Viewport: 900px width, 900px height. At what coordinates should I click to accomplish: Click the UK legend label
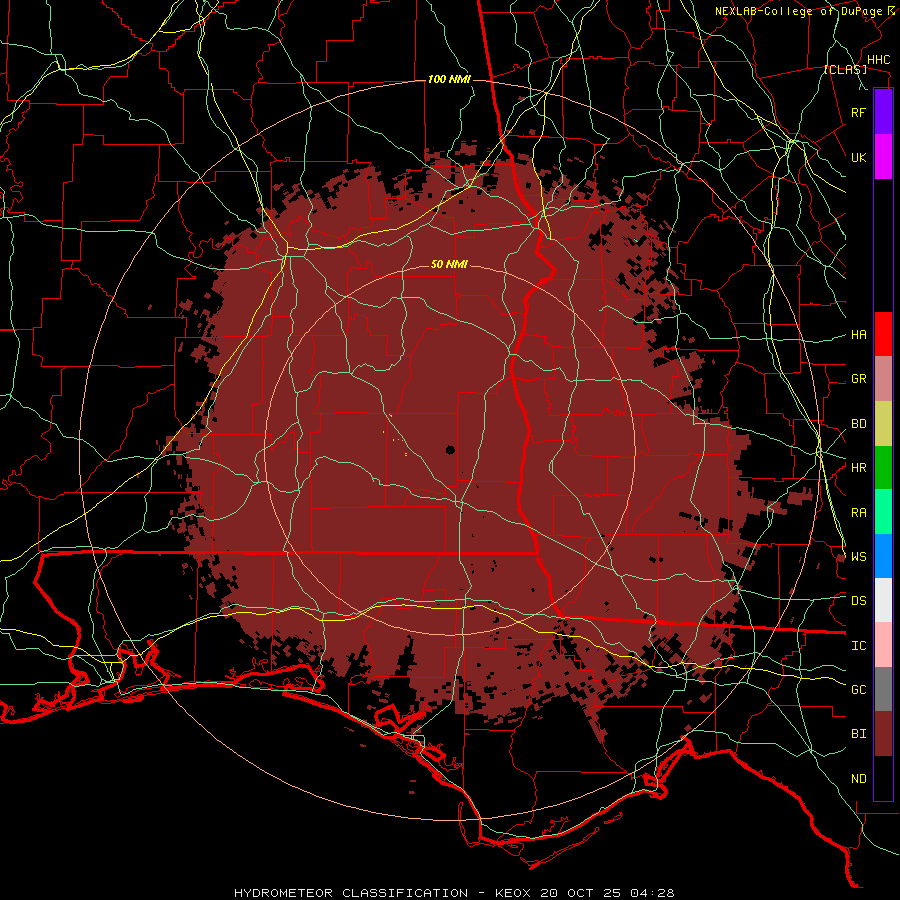point(859,157)
